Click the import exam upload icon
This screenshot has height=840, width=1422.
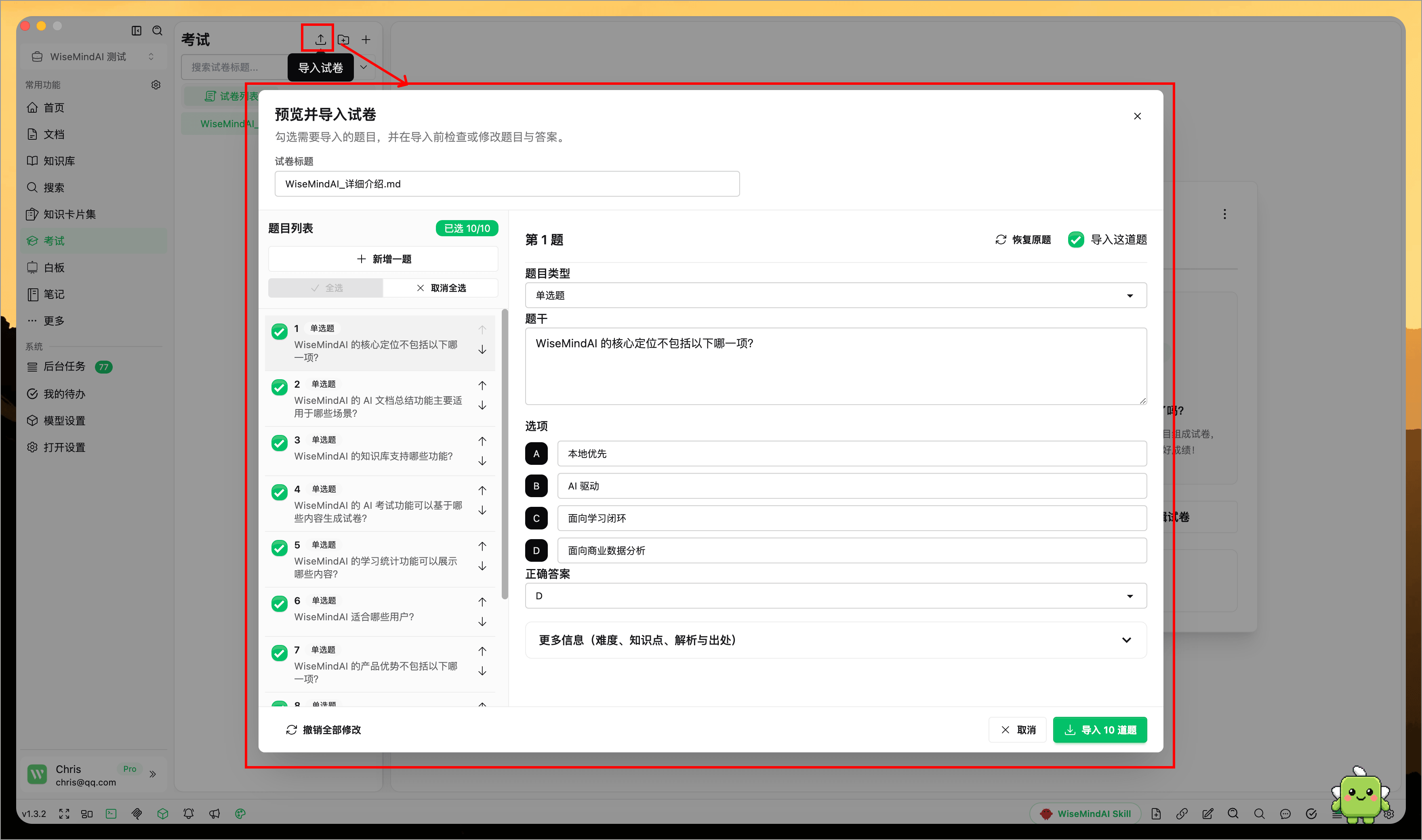320,39
